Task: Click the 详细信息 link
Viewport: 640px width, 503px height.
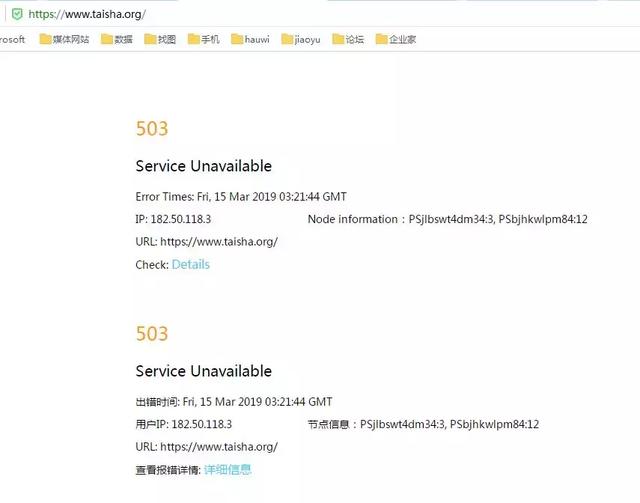Action: point(228,470)
